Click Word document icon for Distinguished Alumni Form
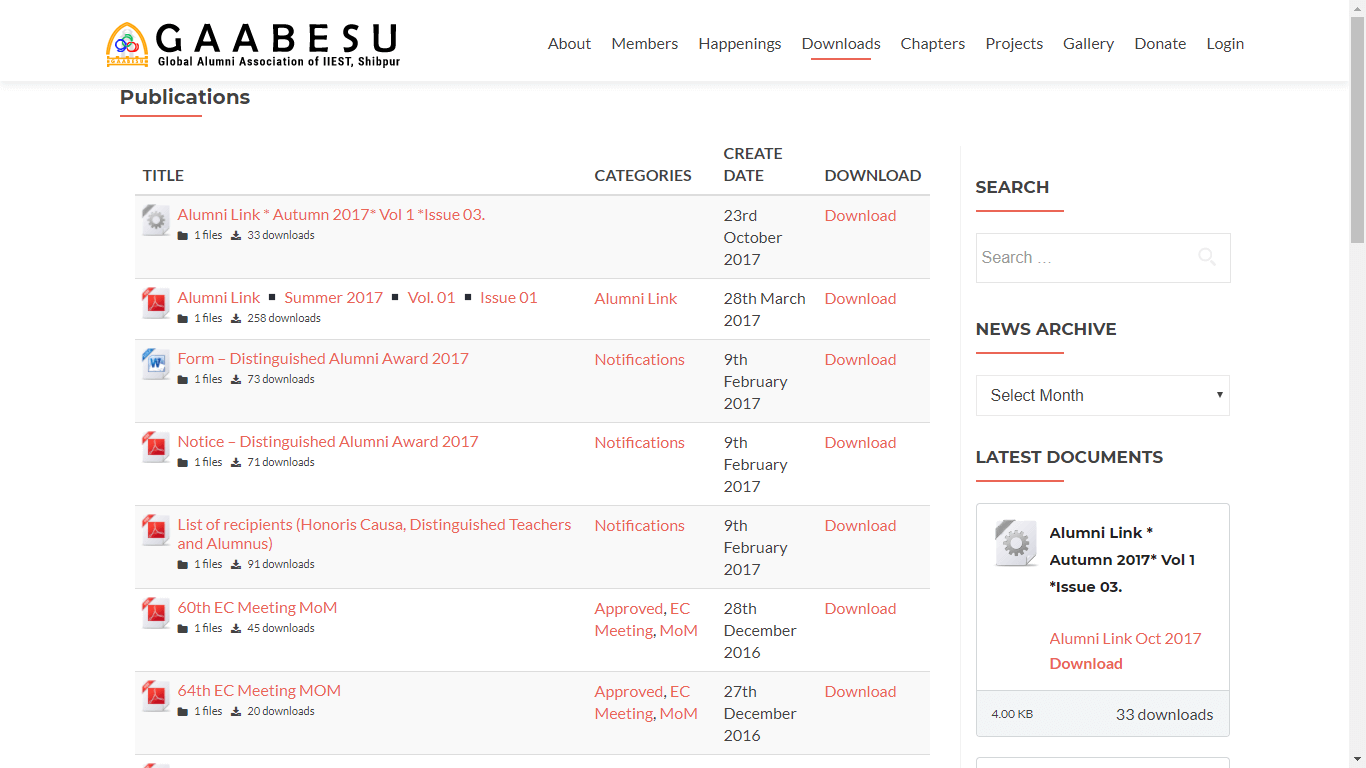The height and width of the screenshot is (768, 1366). 156,364
